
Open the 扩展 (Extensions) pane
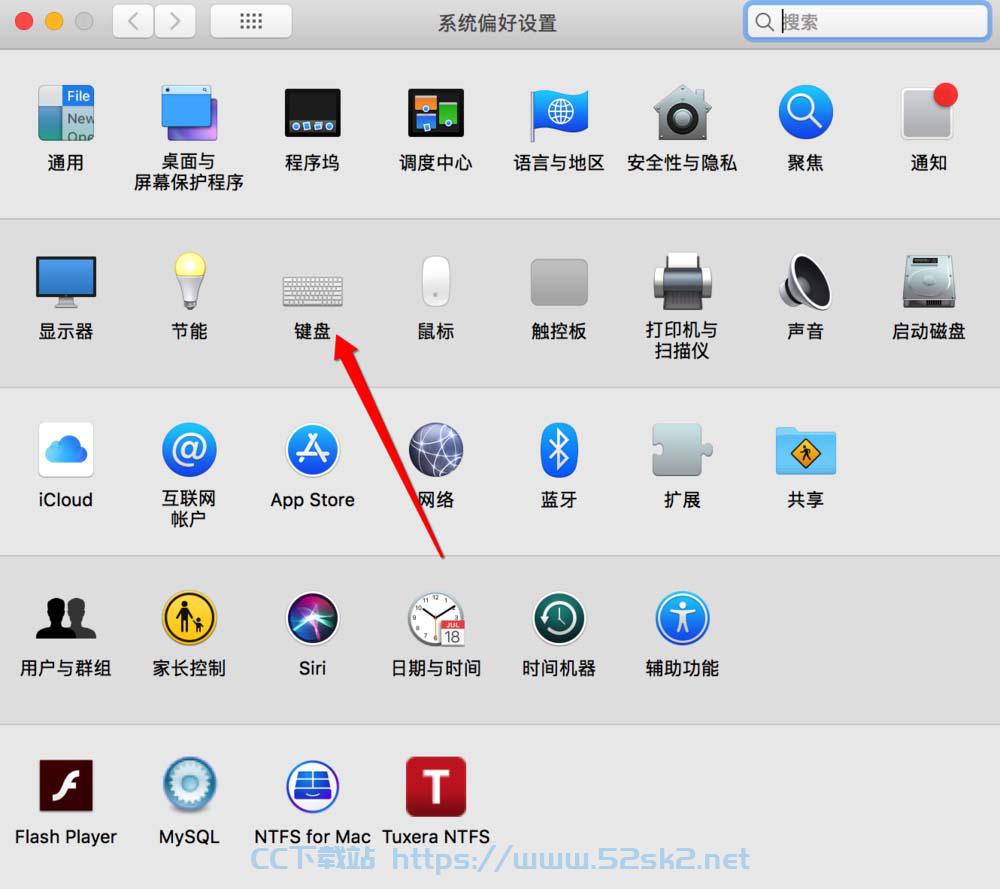pyautogui.click(x=682, y=450)
